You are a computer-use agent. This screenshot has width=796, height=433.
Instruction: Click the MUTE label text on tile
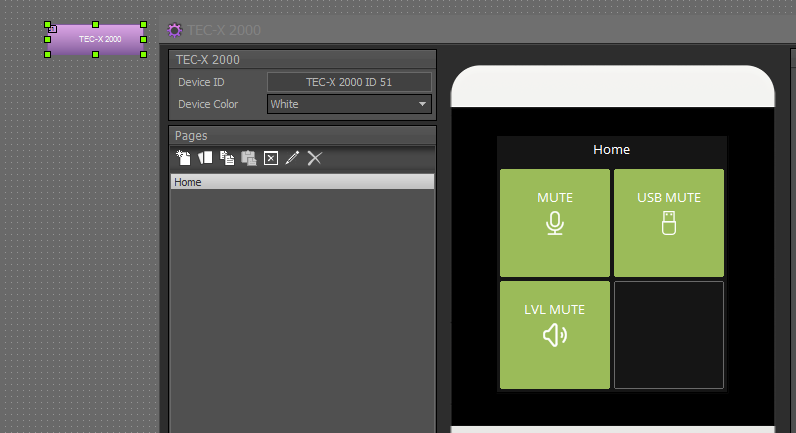555,197
